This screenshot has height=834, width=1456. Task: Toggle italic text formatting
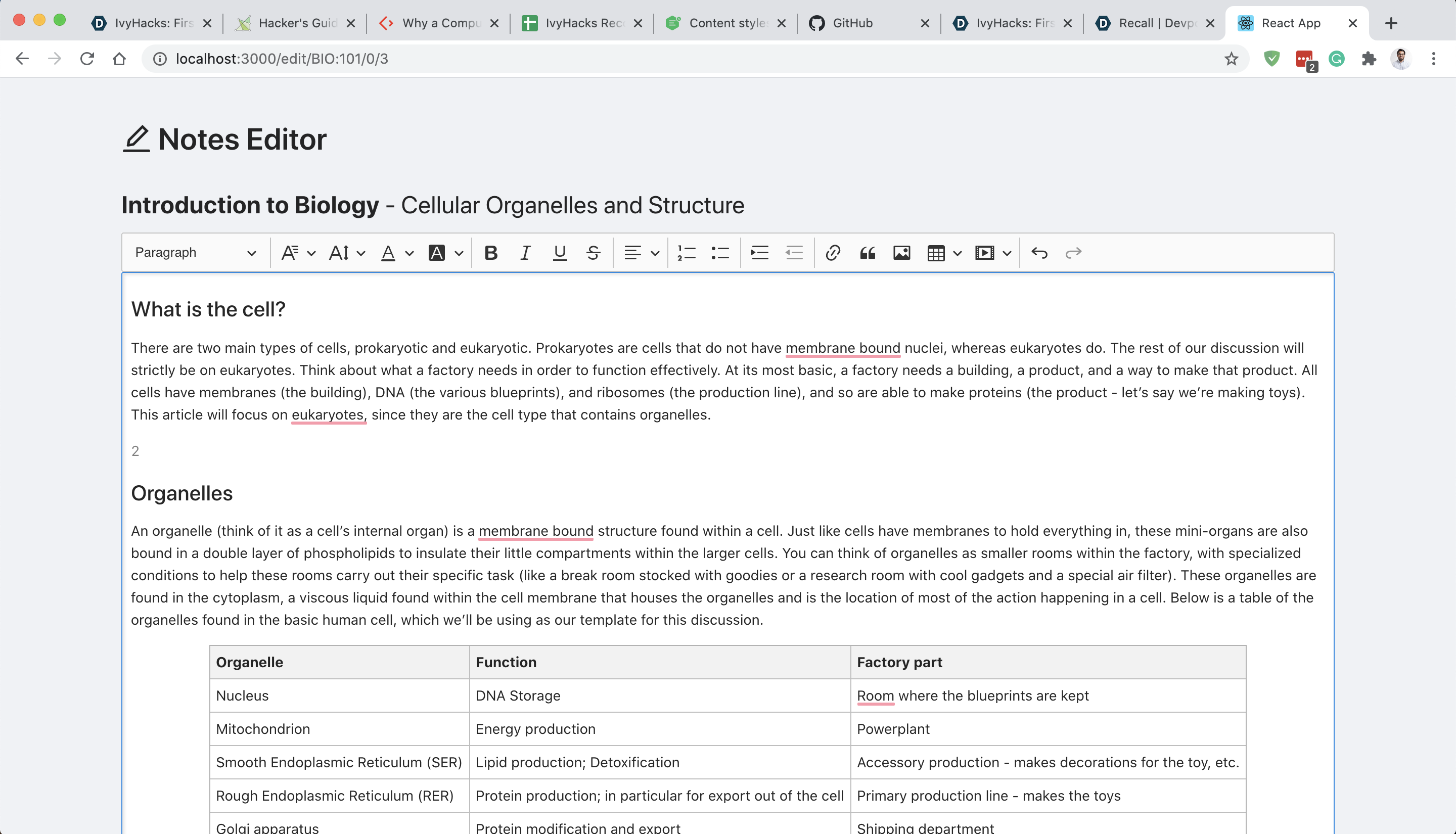[525, 253]
